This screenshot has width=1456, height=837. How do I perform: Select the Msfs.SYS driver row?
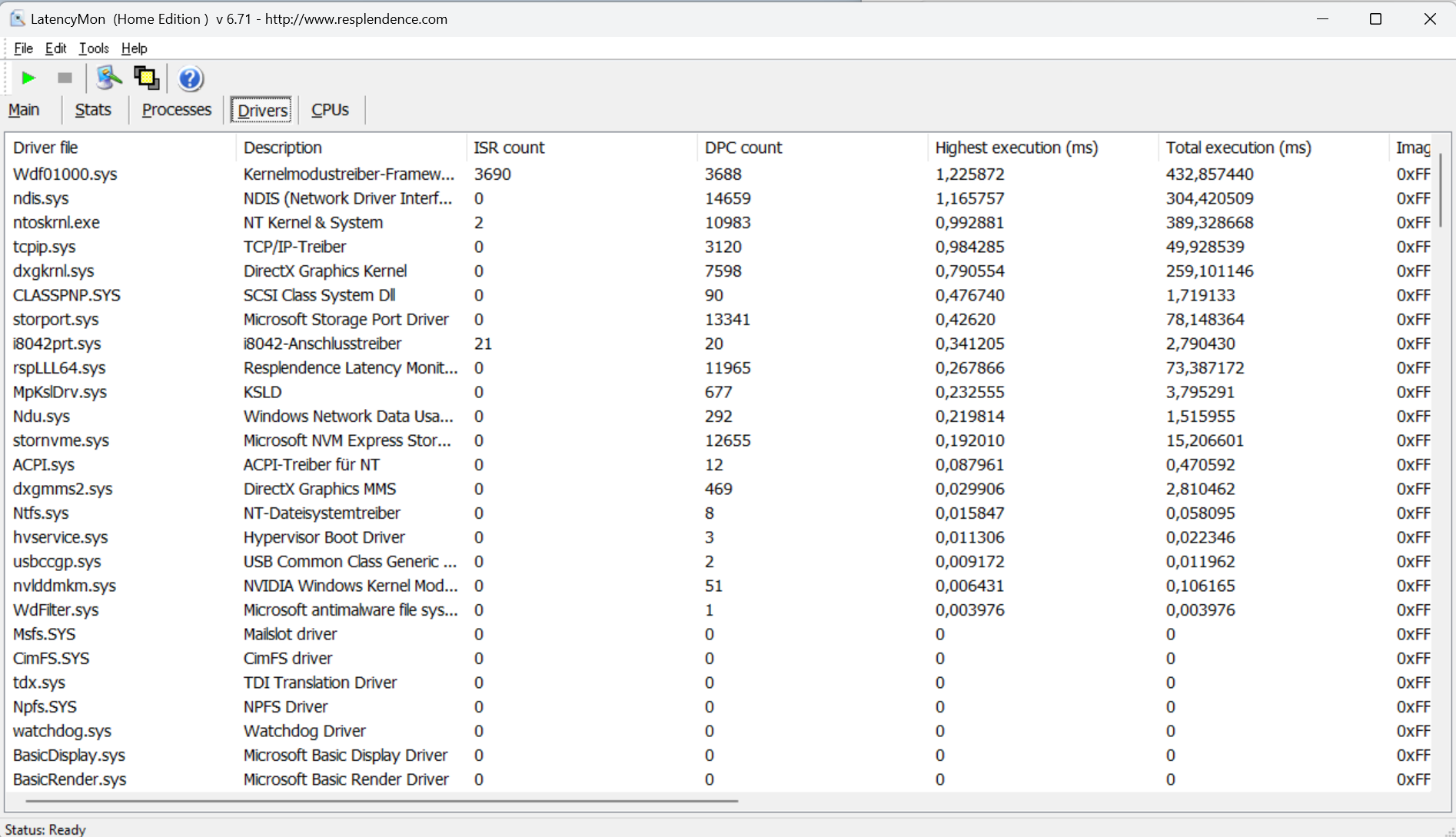tap(720, 634)
